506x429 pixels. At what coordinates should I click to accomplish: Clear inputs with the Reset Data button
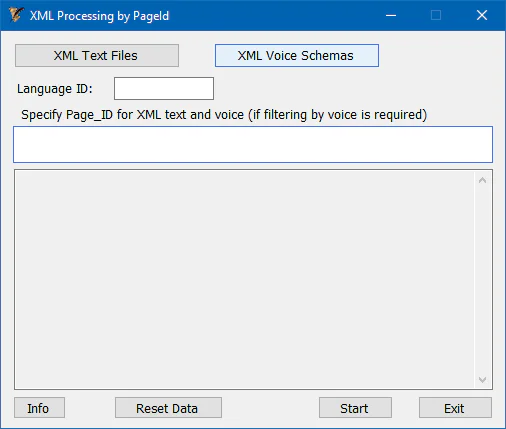pos(168,408)
